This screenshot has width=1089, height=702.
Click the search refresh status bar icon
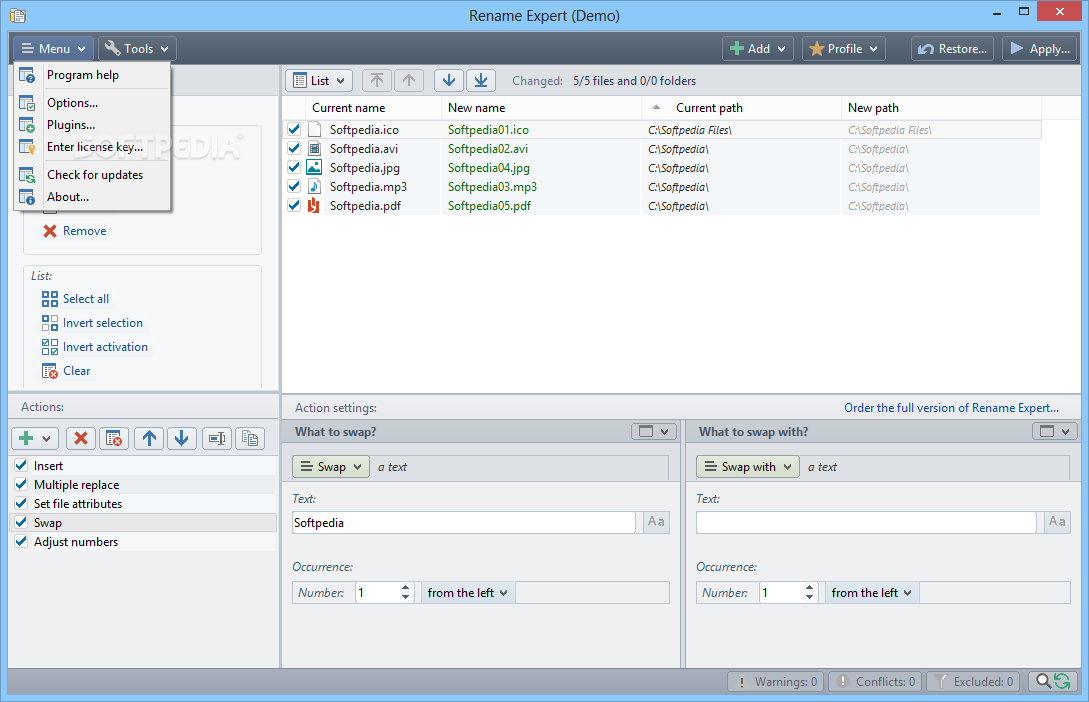point(1053,682)
